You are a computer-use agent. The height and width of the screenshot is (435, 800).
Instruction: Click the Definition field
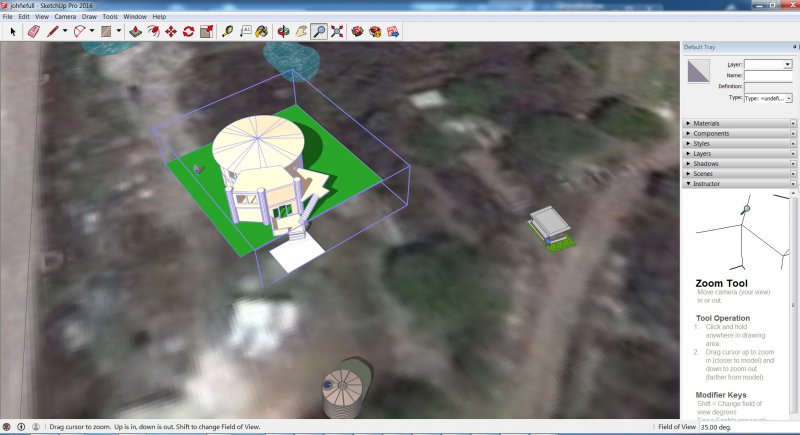coord(768,87)
